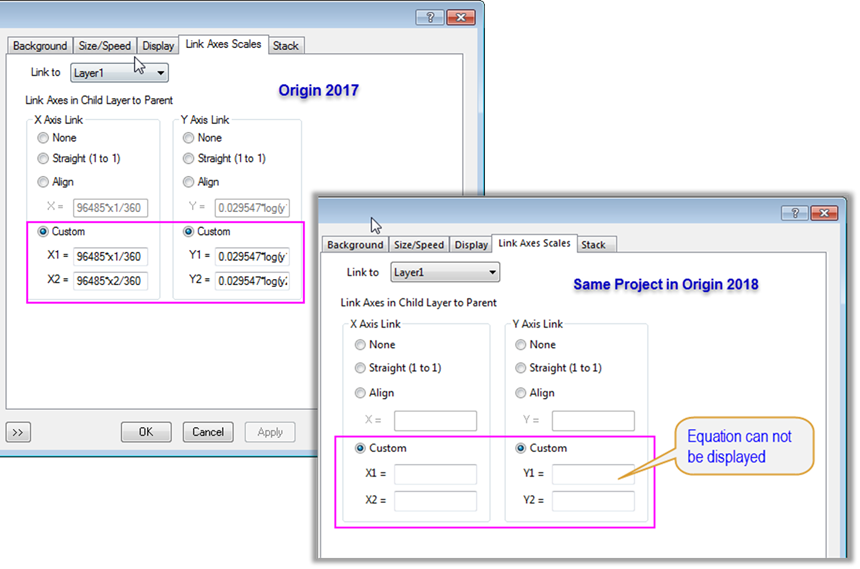Click Apply in the Origin 2017 dialog
860x569 pixels.
270,432
